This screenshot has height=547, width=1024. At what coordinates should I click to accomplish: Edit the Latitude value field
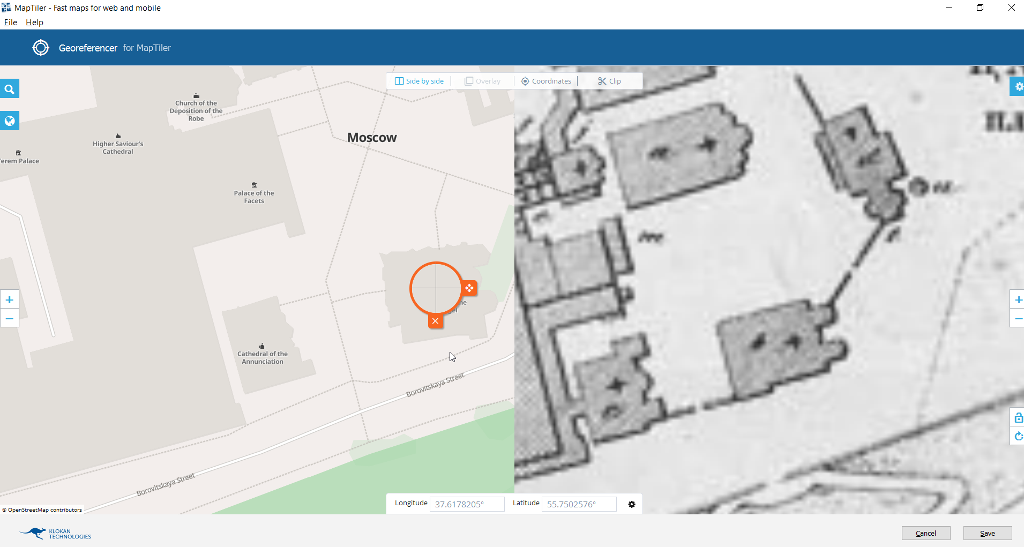tap(579, 504)
